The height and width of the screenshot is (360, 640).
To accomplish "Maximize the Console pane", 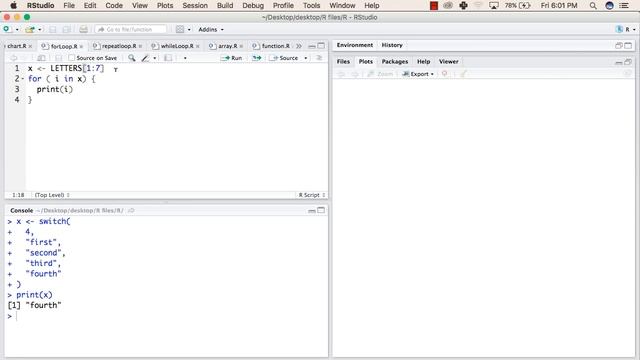I will tap(321, 210).
